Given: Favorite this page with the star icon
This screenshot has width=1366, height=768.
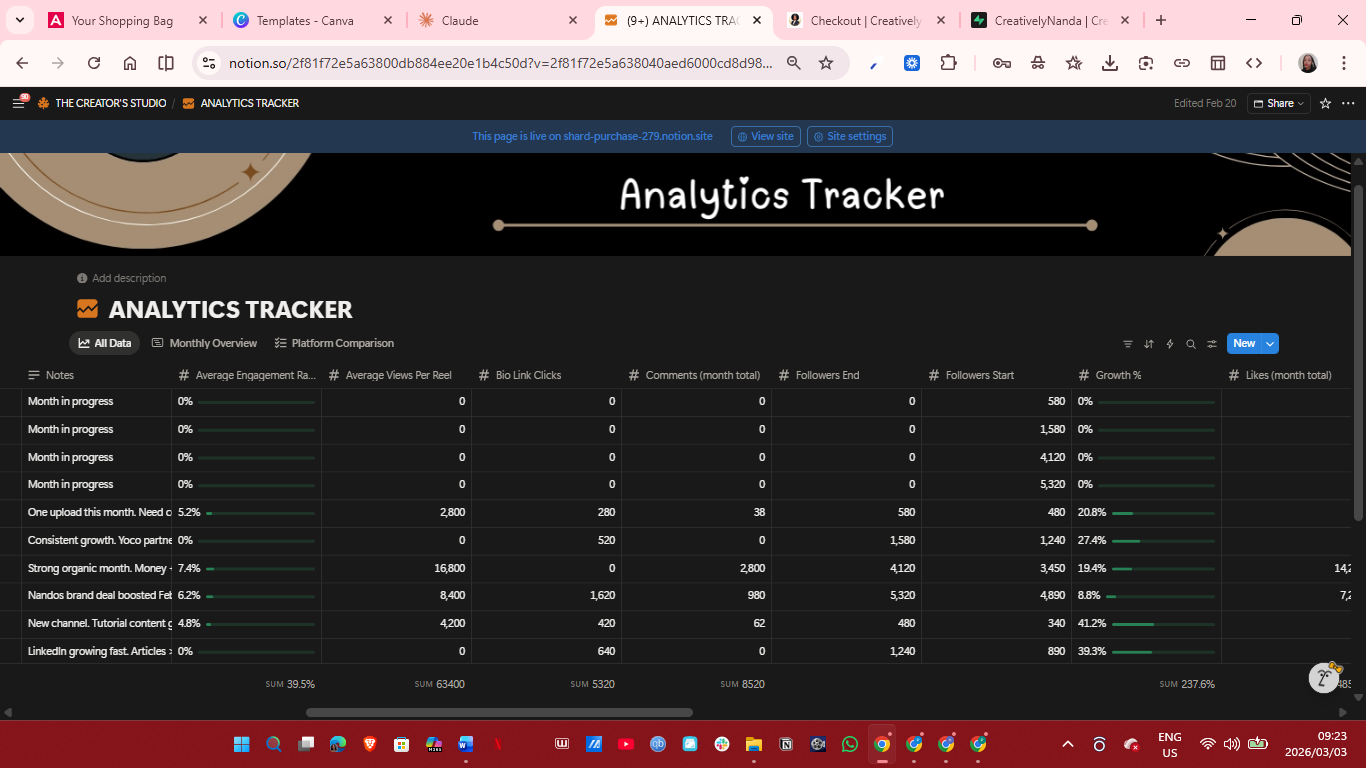Looking at the screenshot, I should (x=1325, y=103).
